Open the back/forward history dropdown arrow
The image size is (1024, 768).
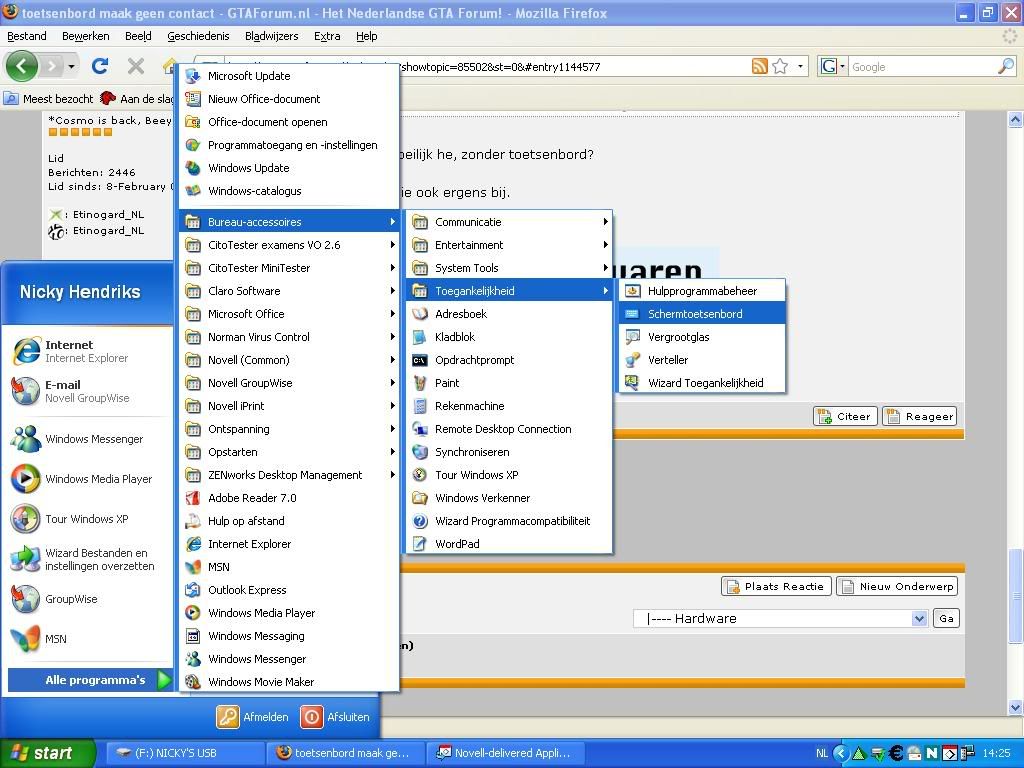click(x=71, y=66)
